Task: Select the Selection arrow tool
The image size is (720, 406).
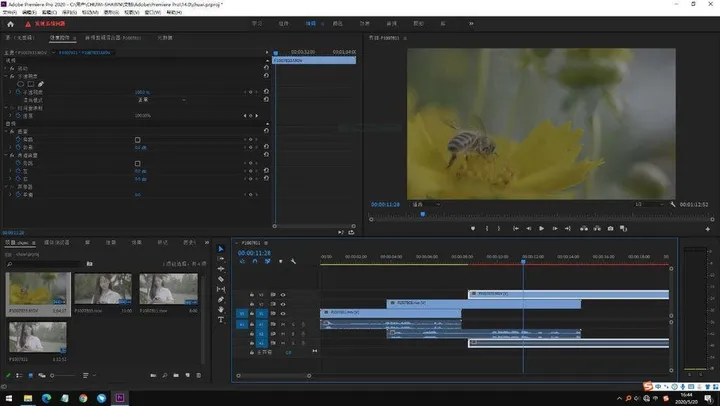Action: click(x=222, y=249)
